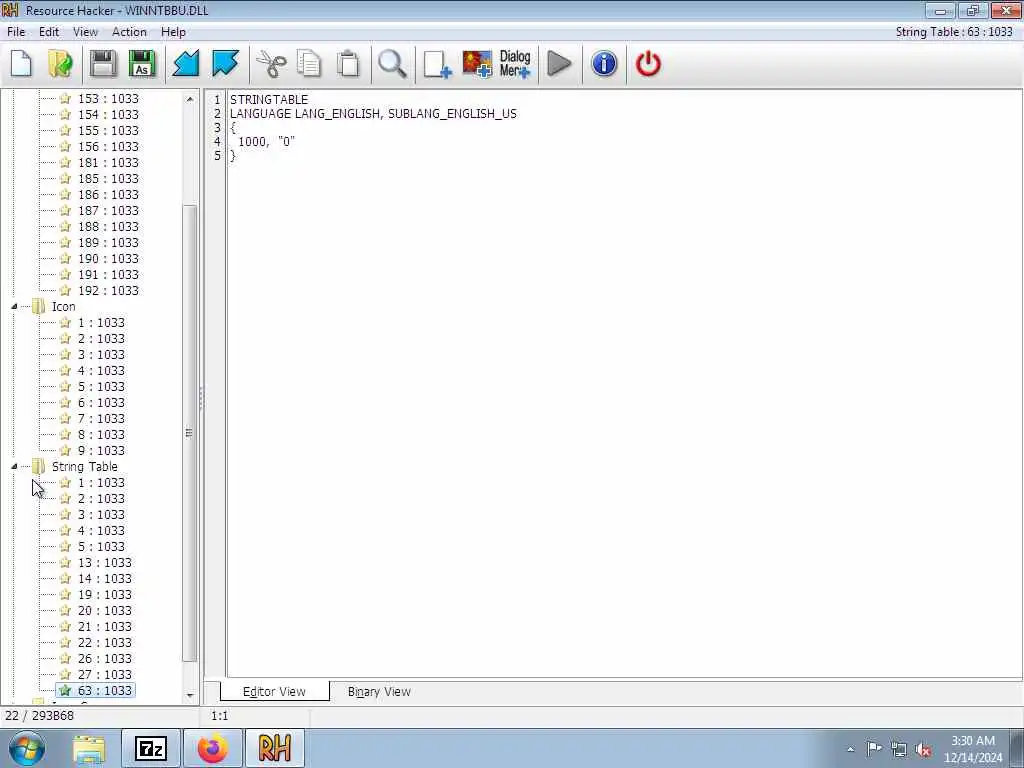This screenshot has width=1024, height=768.
Task: Select Icon resource 7 : 1033
Action: 101,419
